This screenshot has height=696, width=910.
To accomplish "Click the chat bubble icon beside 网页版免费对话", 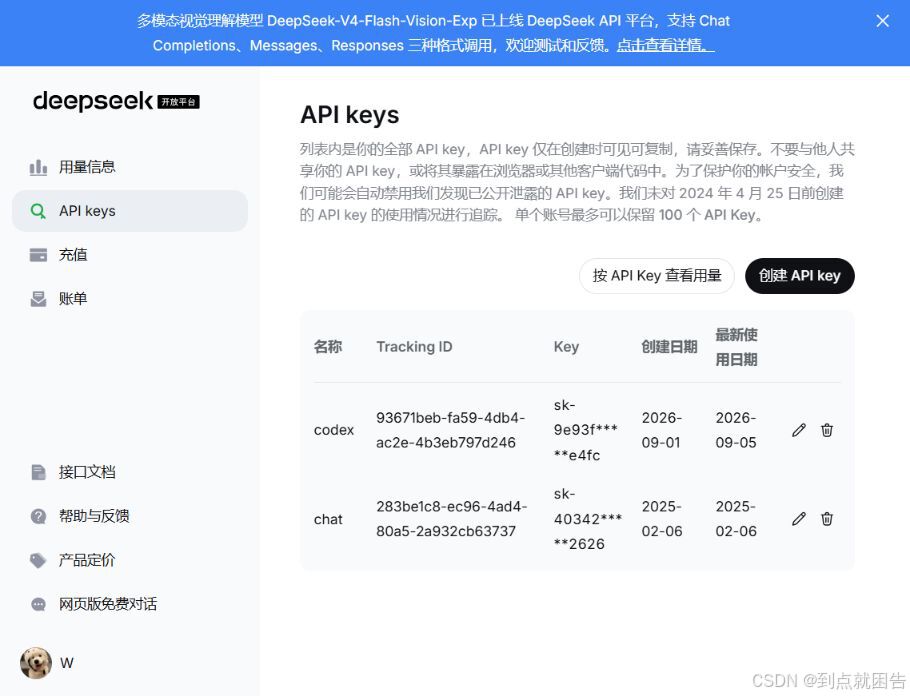I will pos(38,604).
